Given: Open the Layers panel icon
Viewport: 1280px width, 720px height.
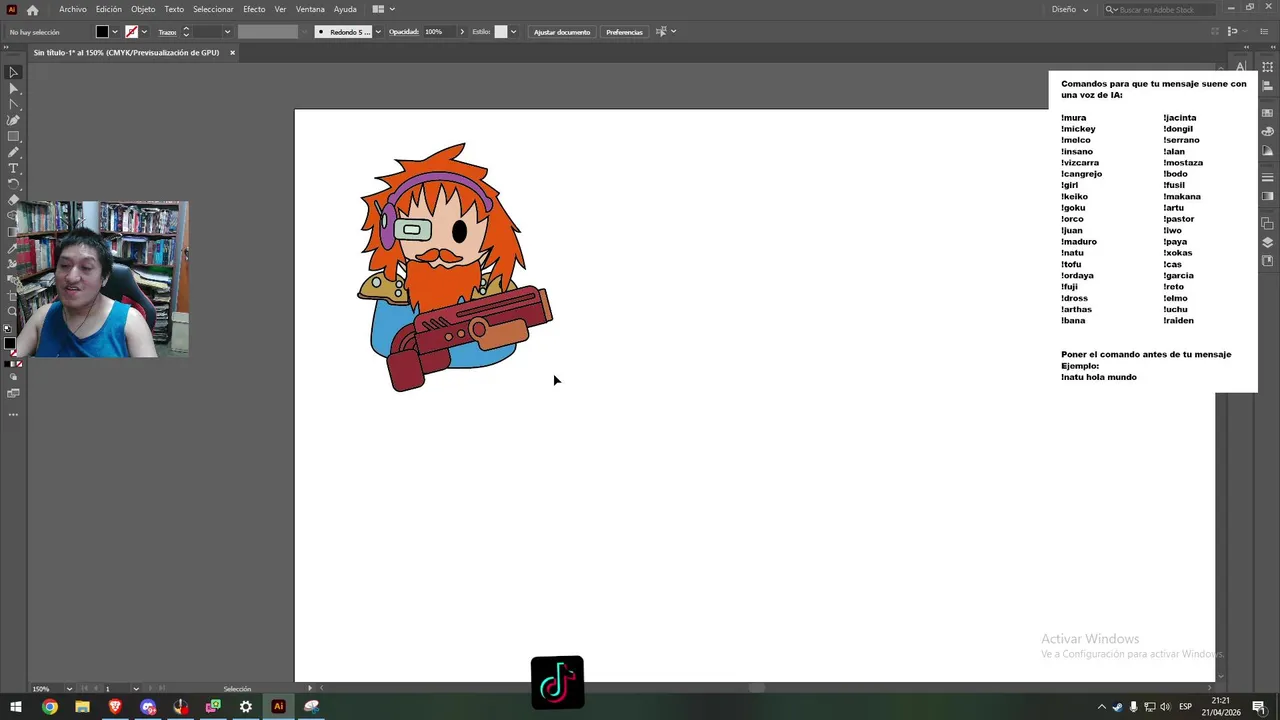Looking at the screenshot, I should pyautogui.click(x=1267, y=242).
